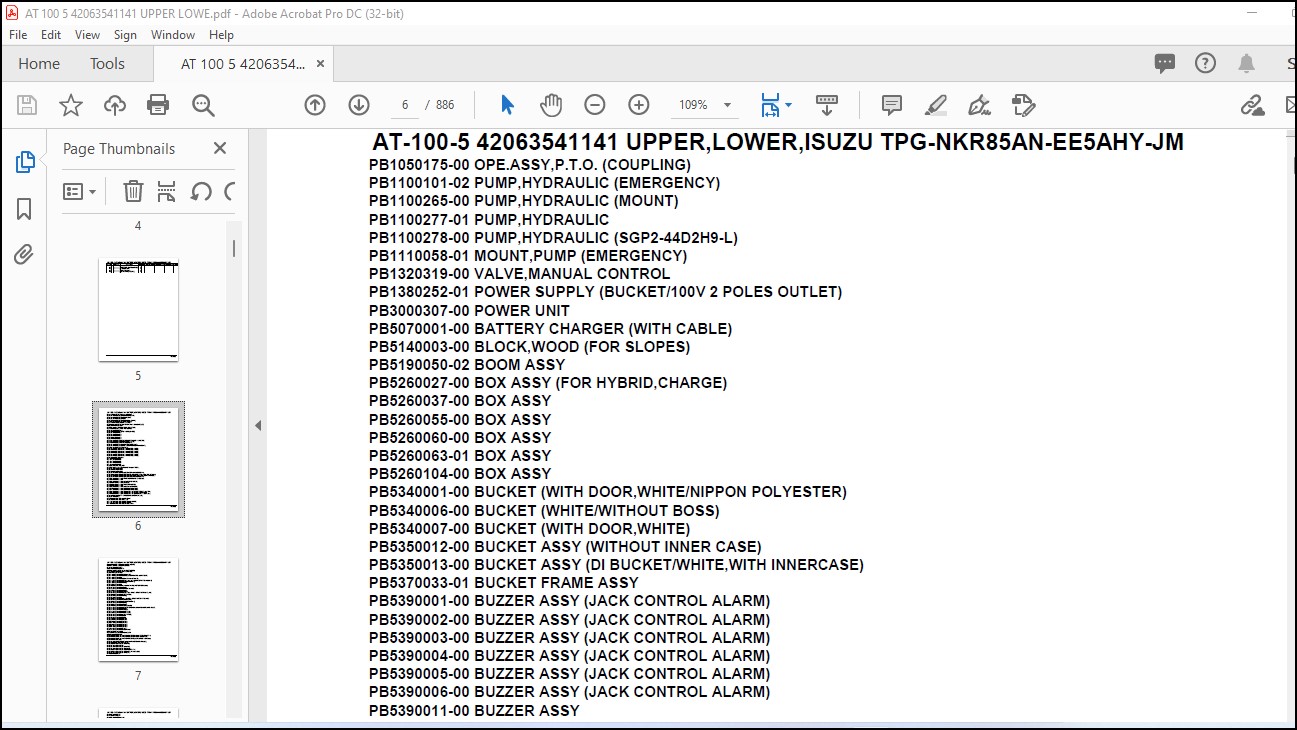Go to the previous page arrow
Image resolution: width=1297 pixels, height=730 pixels.
pos(315,105)
